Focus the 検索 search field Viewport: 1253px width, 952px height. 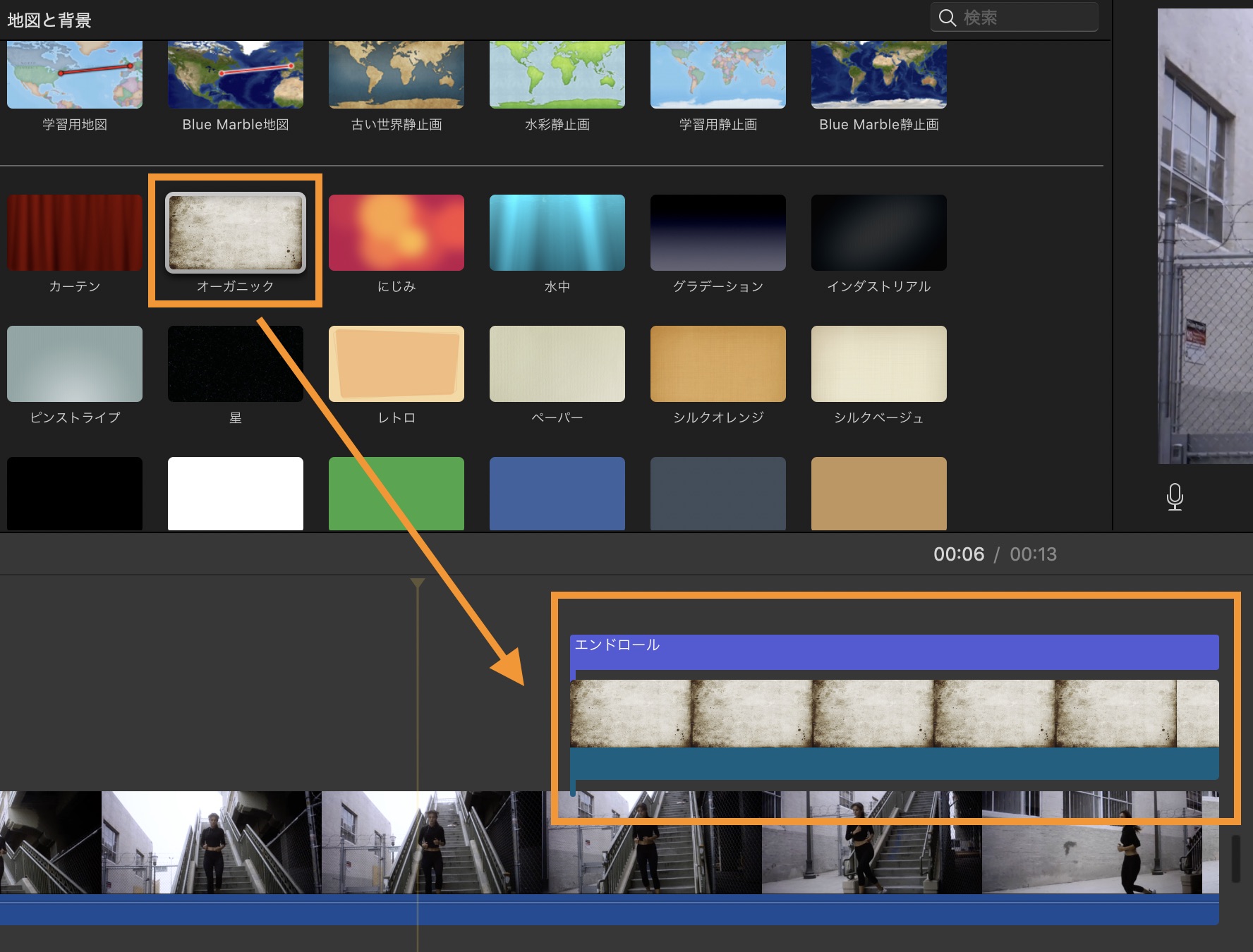click(x=1015, y=18)
